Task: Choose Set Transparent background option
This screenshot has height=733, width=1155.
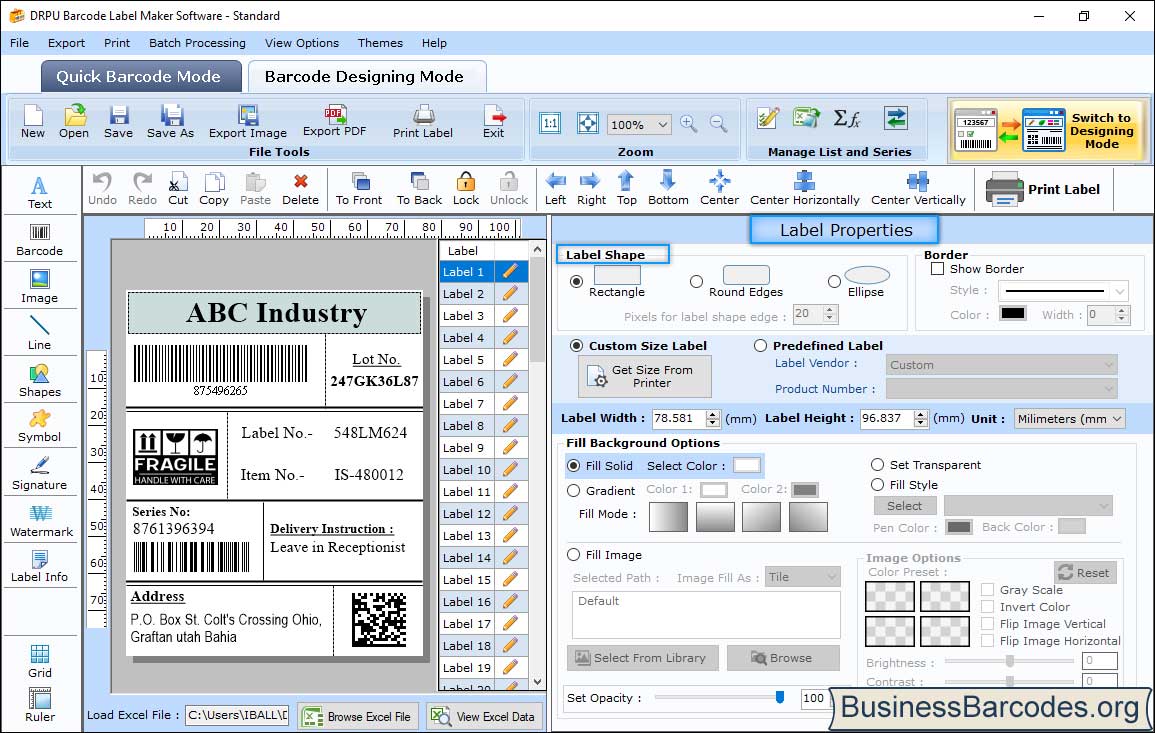Action: pyautogui.click(x=877, y=465)
